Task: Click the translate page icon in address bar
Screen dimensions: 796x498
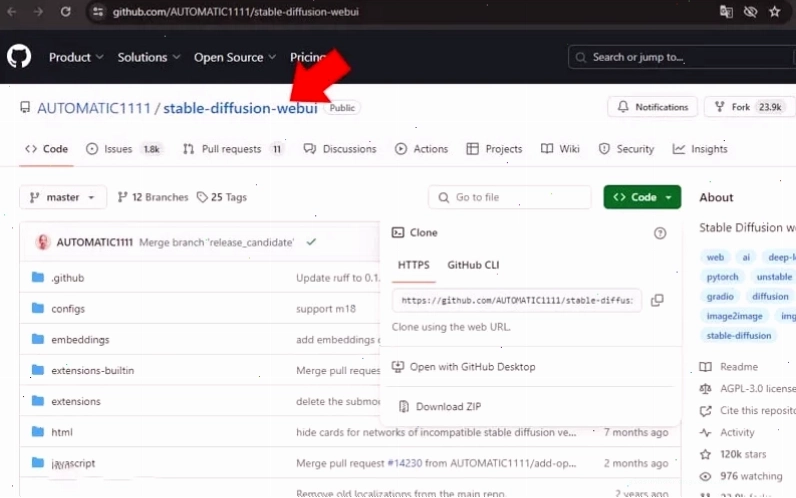Action: (726, 11)
